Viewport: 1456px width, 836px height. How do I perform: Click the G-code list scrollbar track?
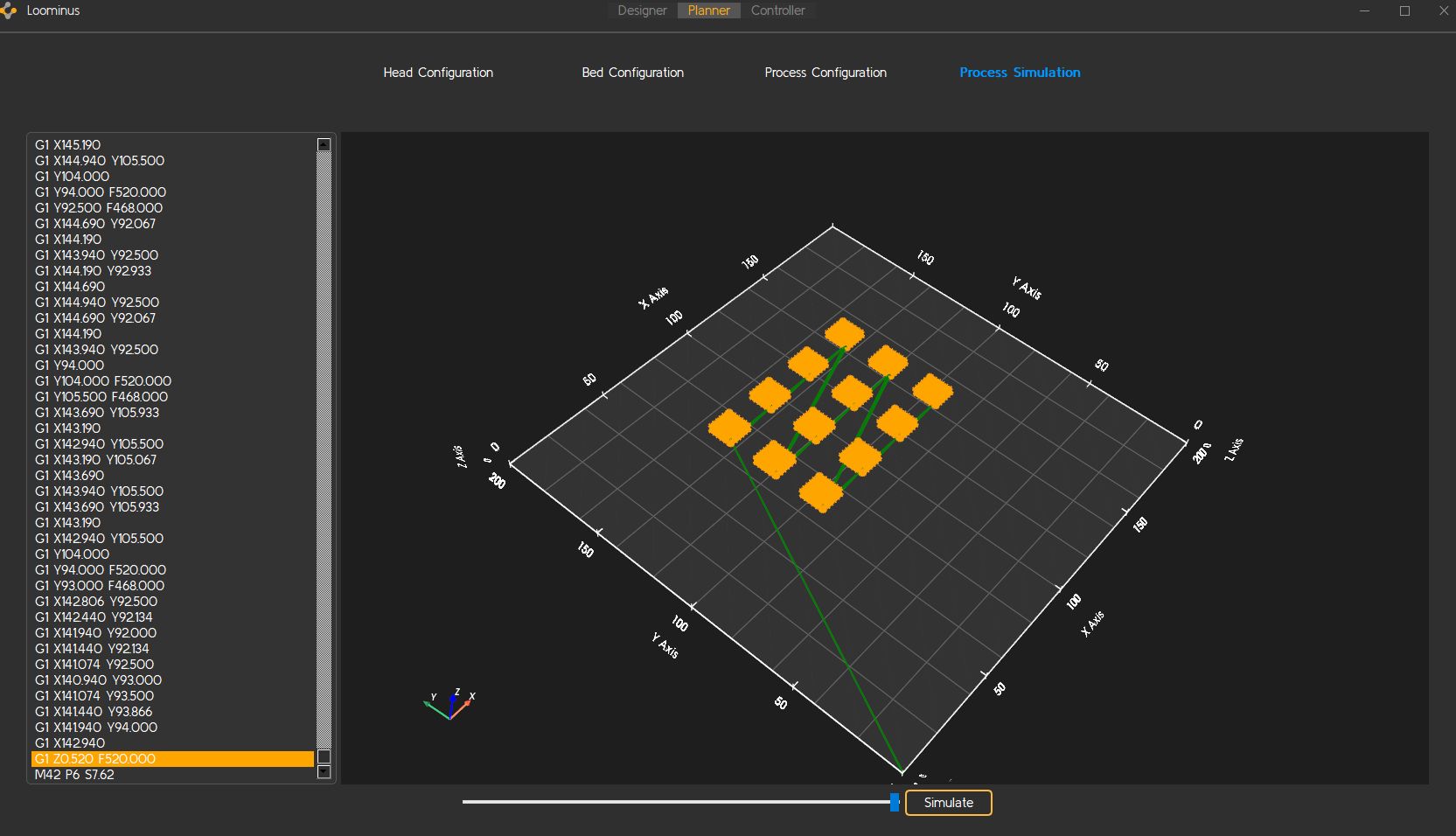tap(324, 449)
